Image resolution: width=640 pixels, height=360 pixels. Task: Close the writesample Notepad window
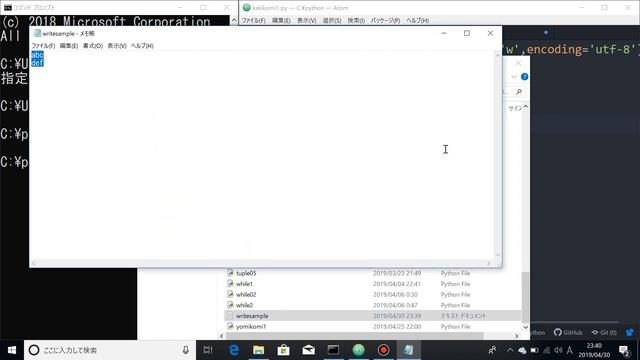(x=490, y=33)
